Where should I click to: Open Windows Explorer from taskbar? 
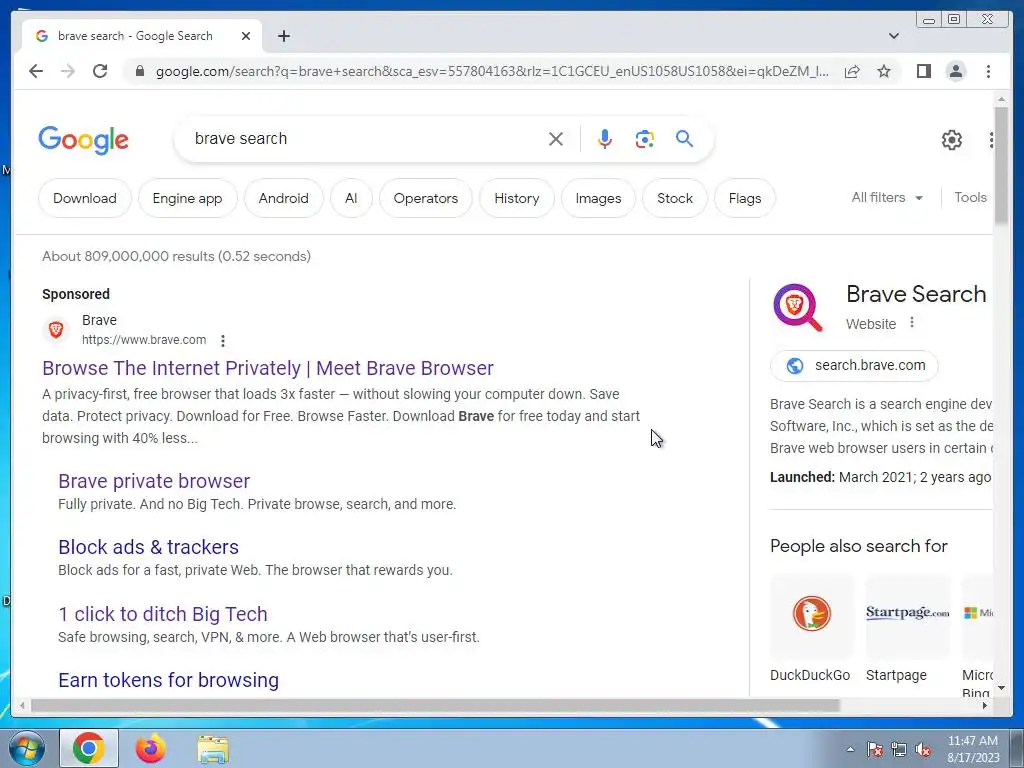213,749
